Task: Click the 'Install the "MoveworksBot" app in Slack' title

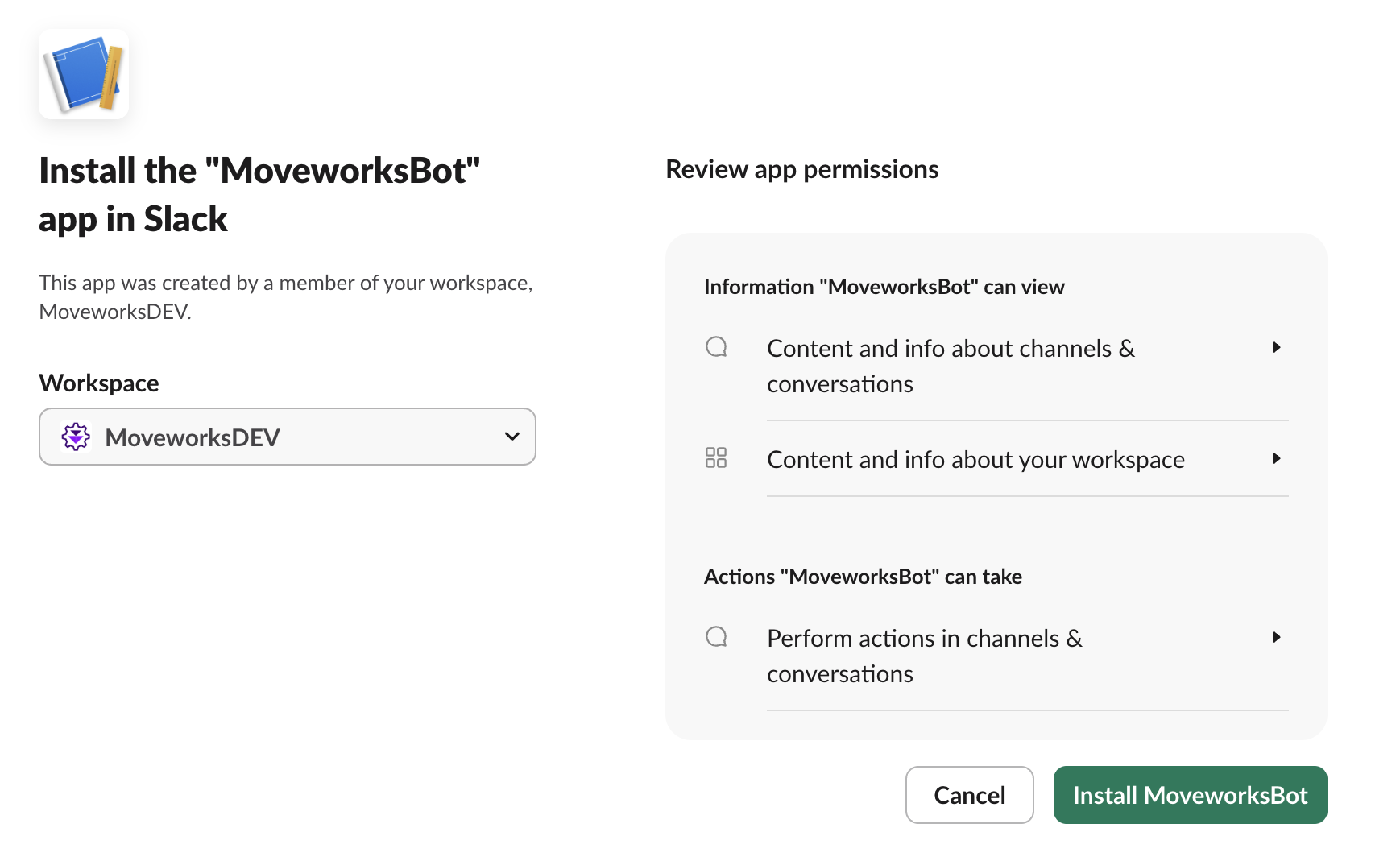Action: pyautogui.click(x=259, y=194)
